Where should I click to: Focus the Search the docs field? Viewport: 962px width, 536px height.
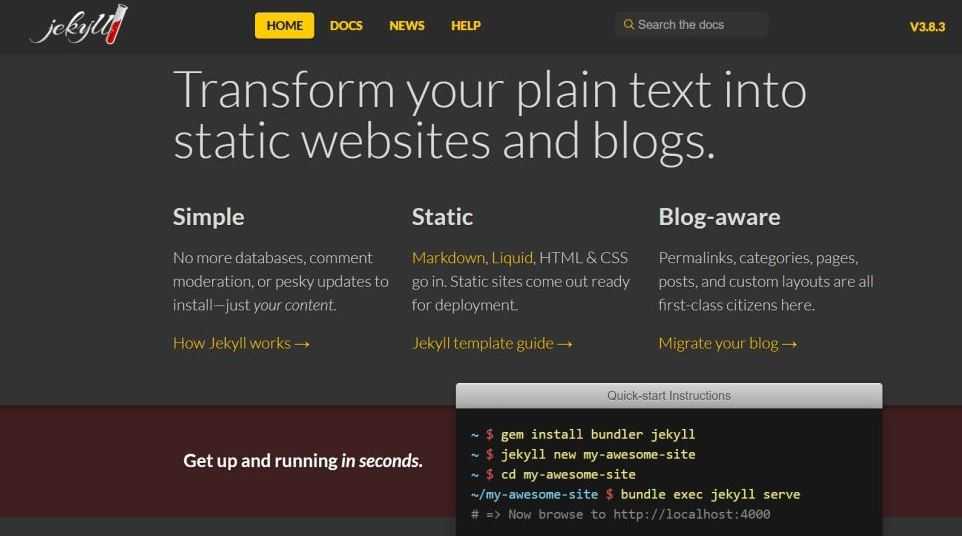tap(691, 25)
